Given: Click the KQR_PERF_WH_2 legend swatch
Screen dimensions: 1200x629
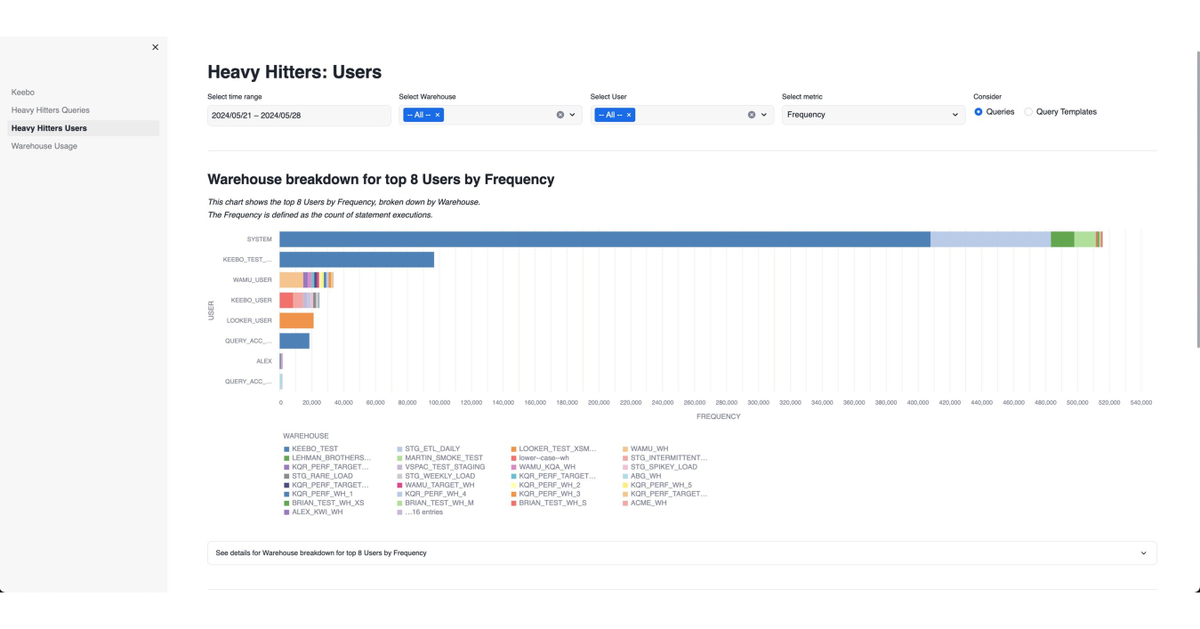Looking at the screenshot, I should [x=514, y=485].
